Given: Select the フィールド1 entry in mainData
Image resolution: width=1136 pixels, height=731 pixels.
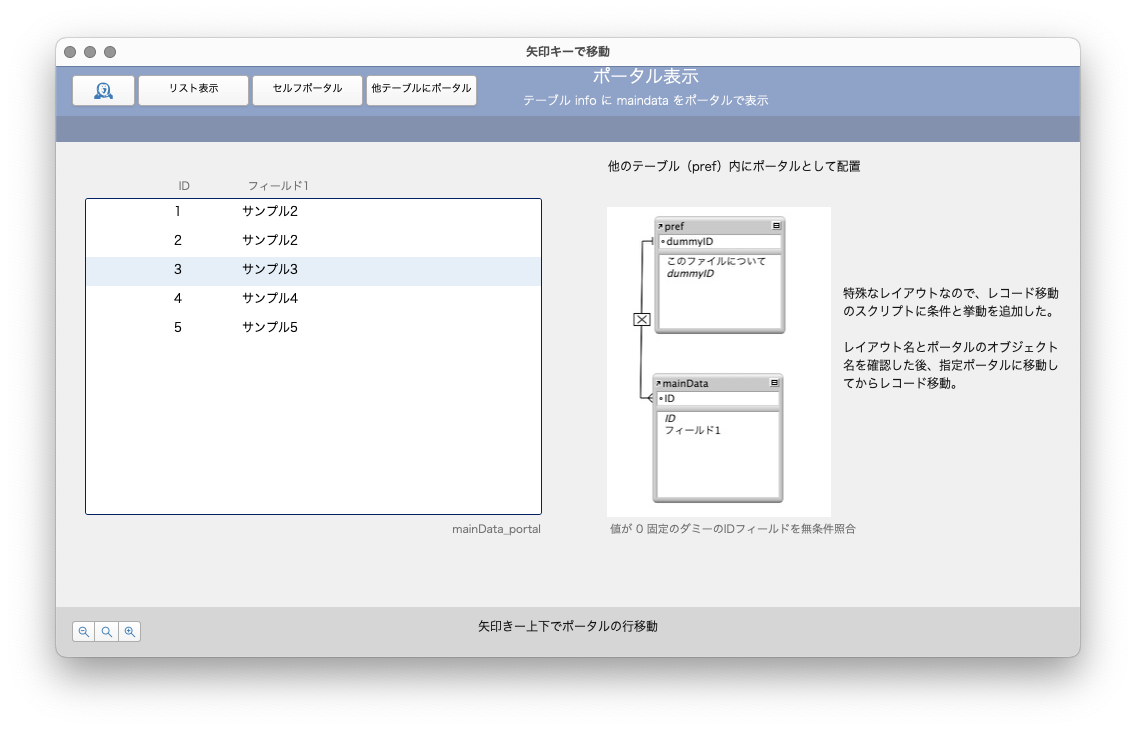Looking at the screenshot, I should pyautogui.click(x=693, y=431).
